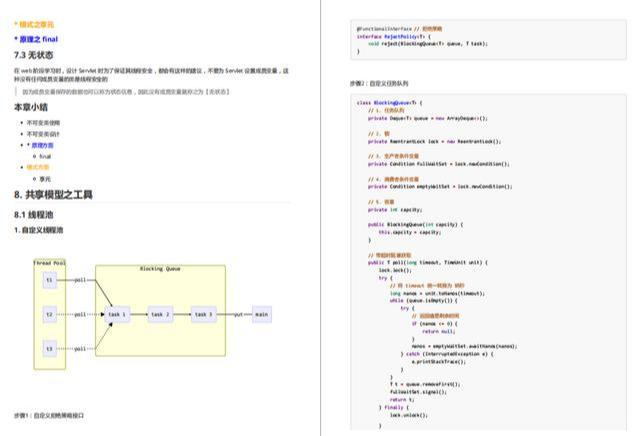Select the t1 thread node in the diagram
This screenshot has width=640, height=436.
pyautogui.click(x=49, y=280)
